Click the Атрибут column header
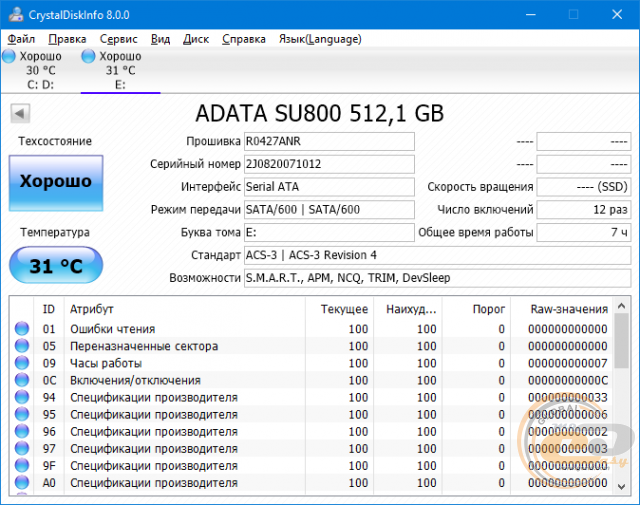Viewport: 640px width, 505px height. coord(184,309)
